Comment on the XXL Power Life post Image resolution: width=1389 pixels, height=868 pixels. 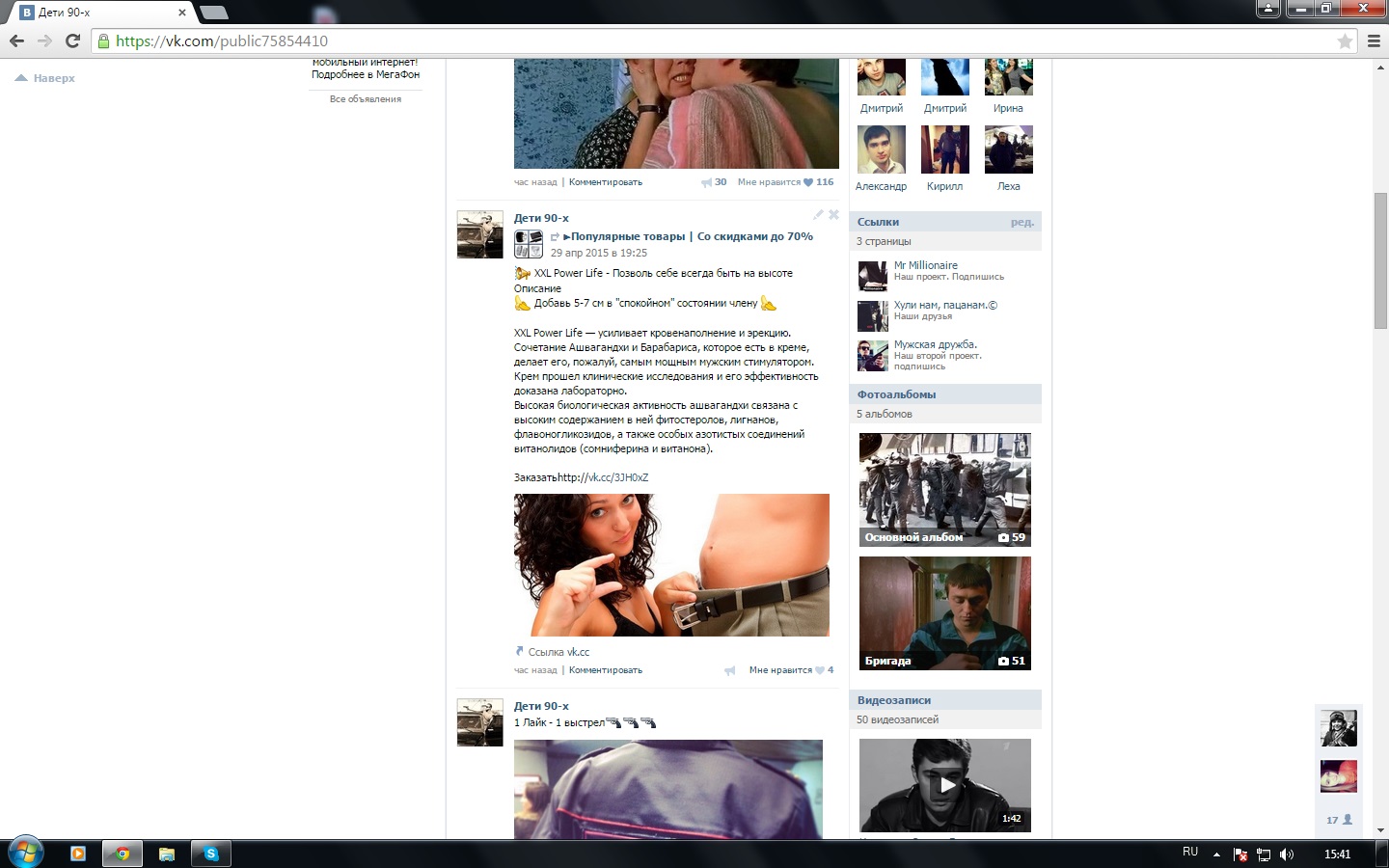606,670
